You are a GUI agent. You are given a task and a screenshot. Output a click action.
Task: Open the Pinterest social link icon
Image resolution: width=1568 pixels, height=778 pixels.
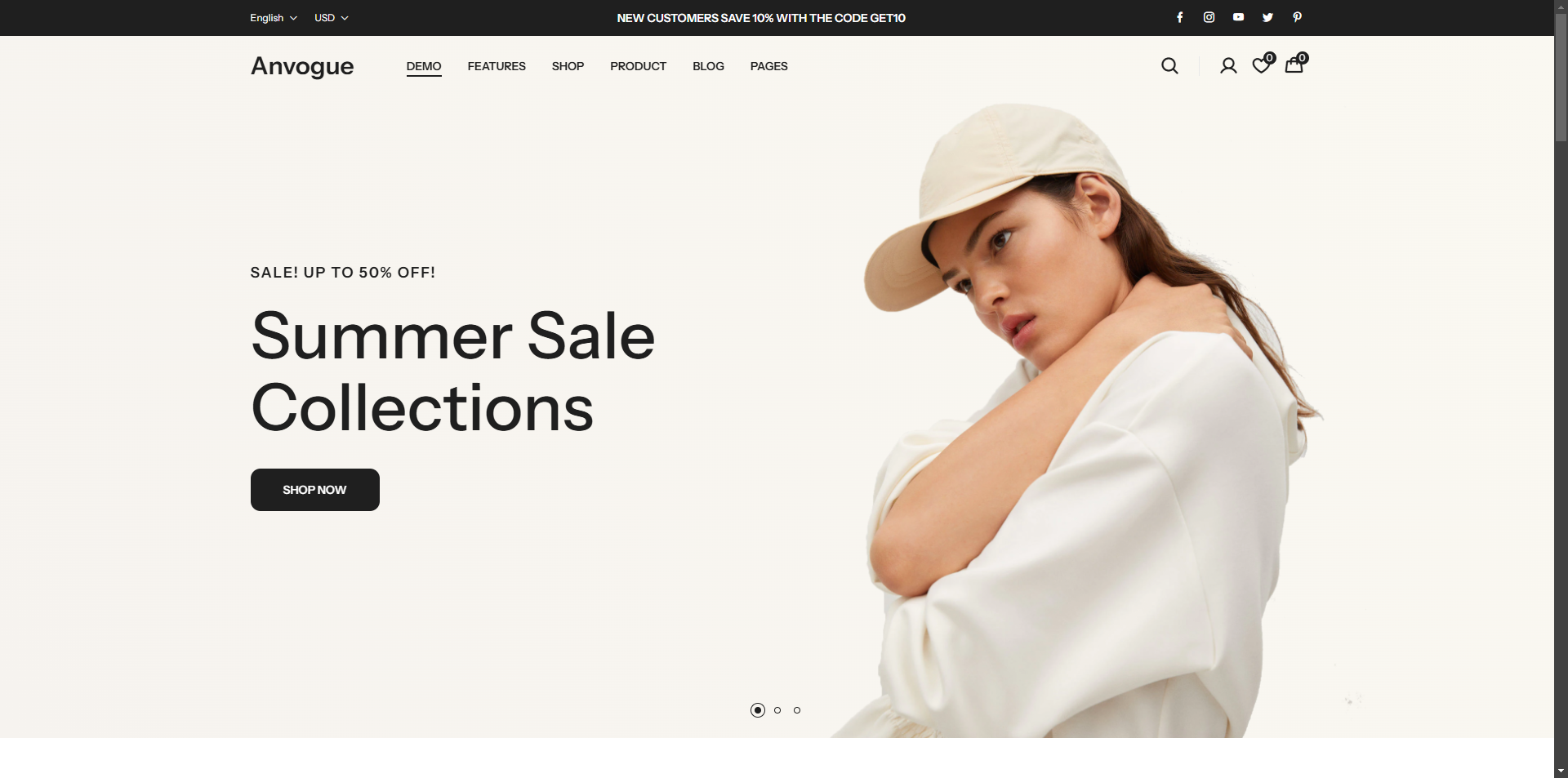1297,17
